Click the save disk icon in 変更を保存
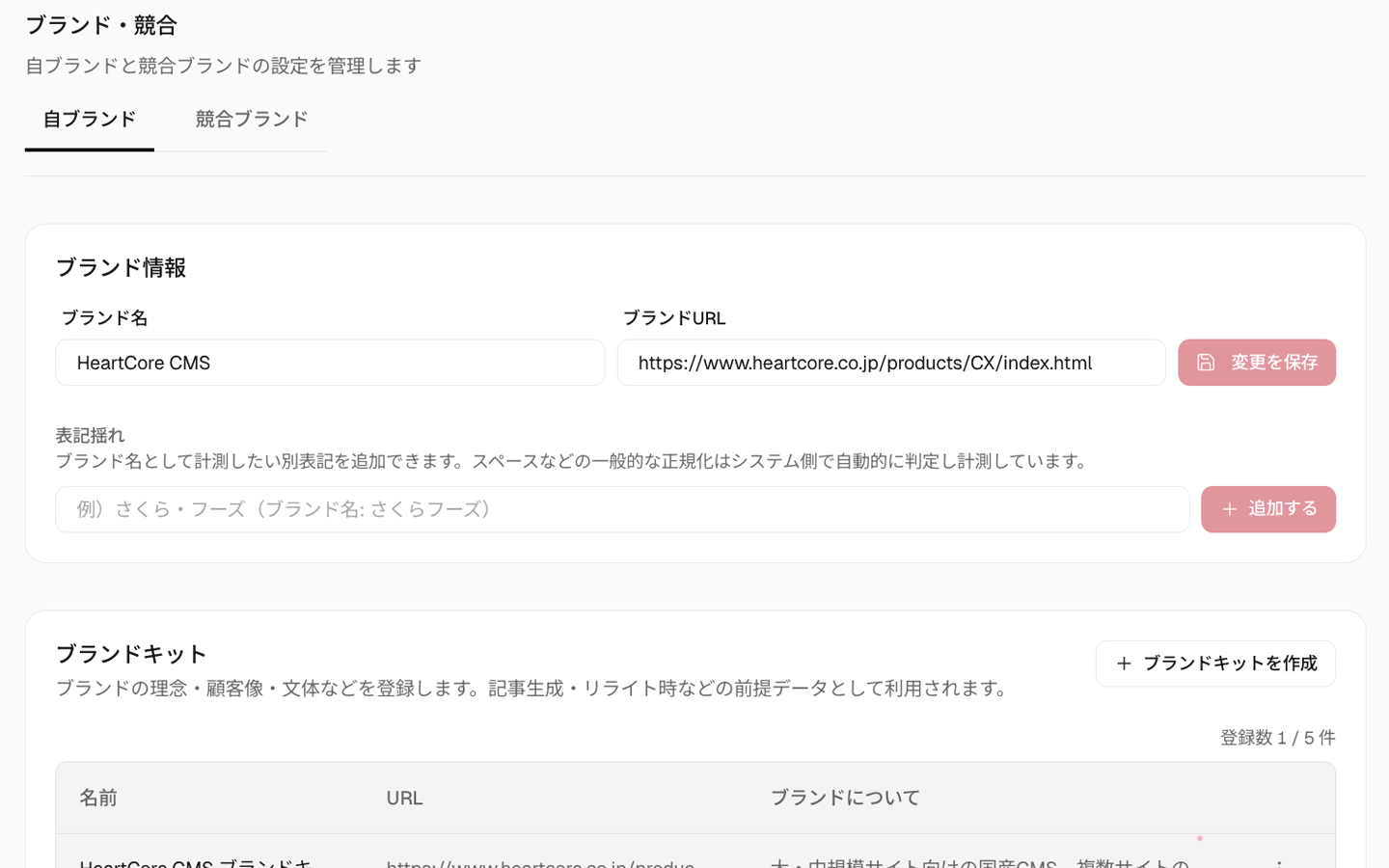This screenshot has width=1389, height=868. tap(1206, 363)
